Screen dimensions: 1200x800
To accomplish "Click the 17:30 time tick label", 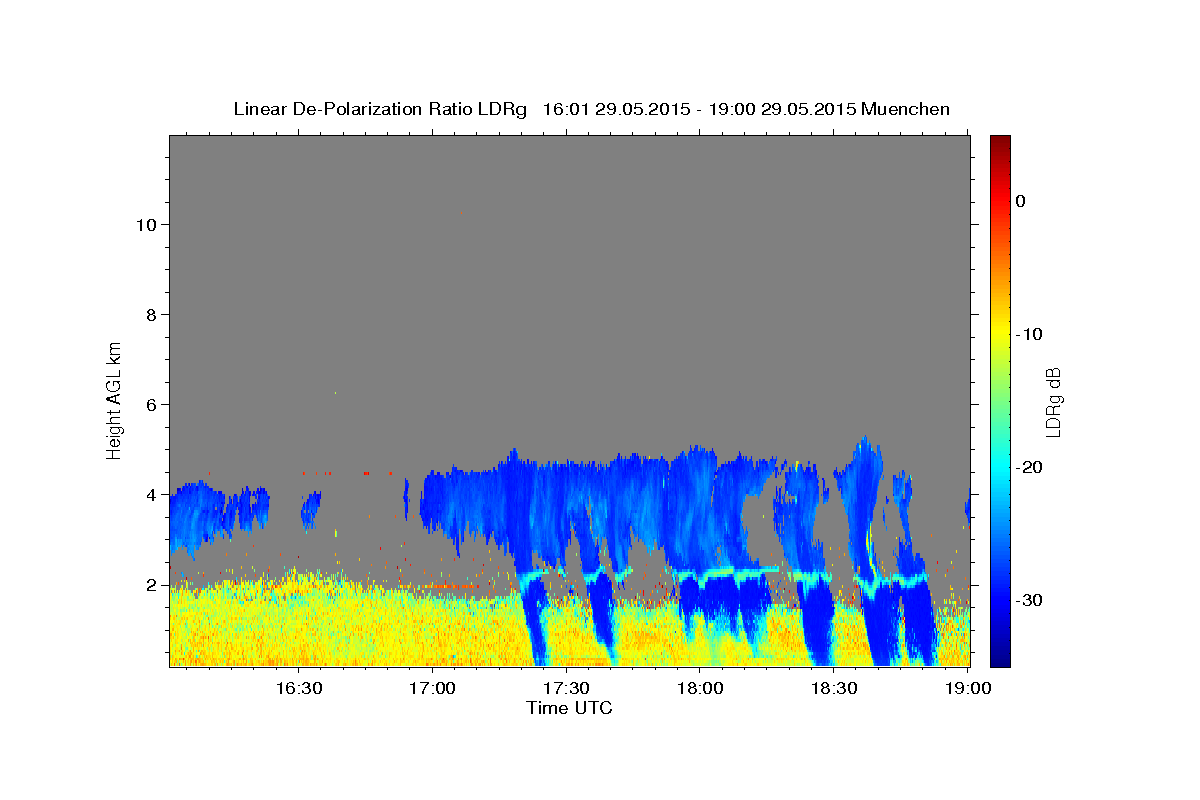I will (566, 688).
